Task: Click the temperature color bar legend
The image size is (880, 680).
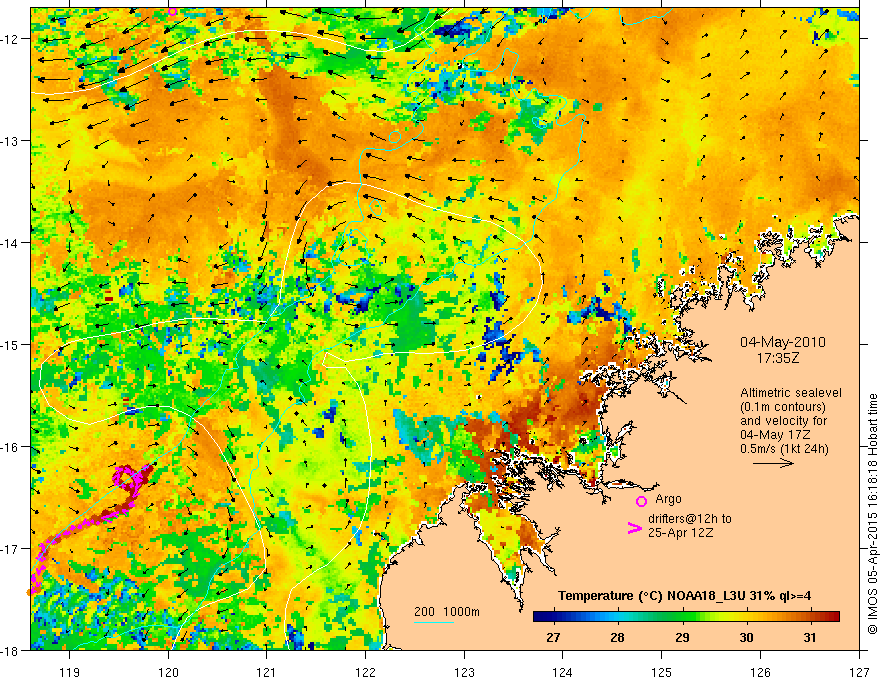Action: [686, 617]
